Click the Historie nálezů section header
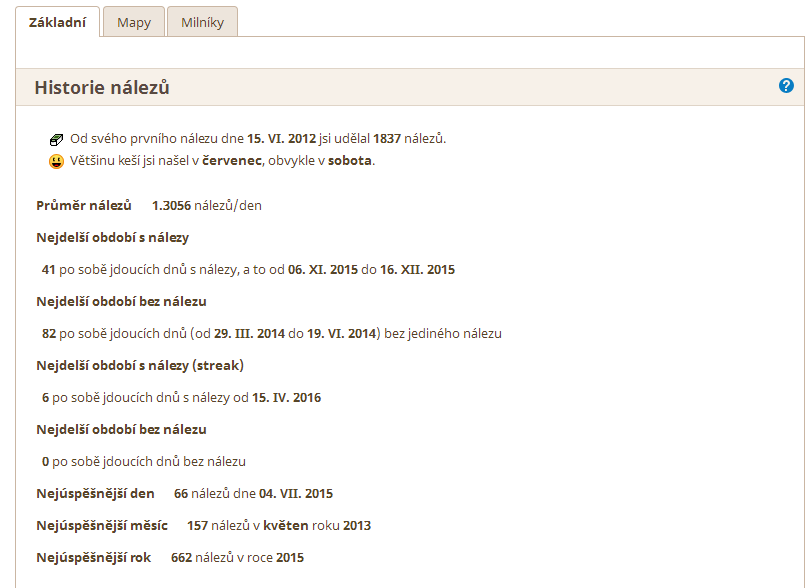The image size is (807, 588). coord(102,87)
